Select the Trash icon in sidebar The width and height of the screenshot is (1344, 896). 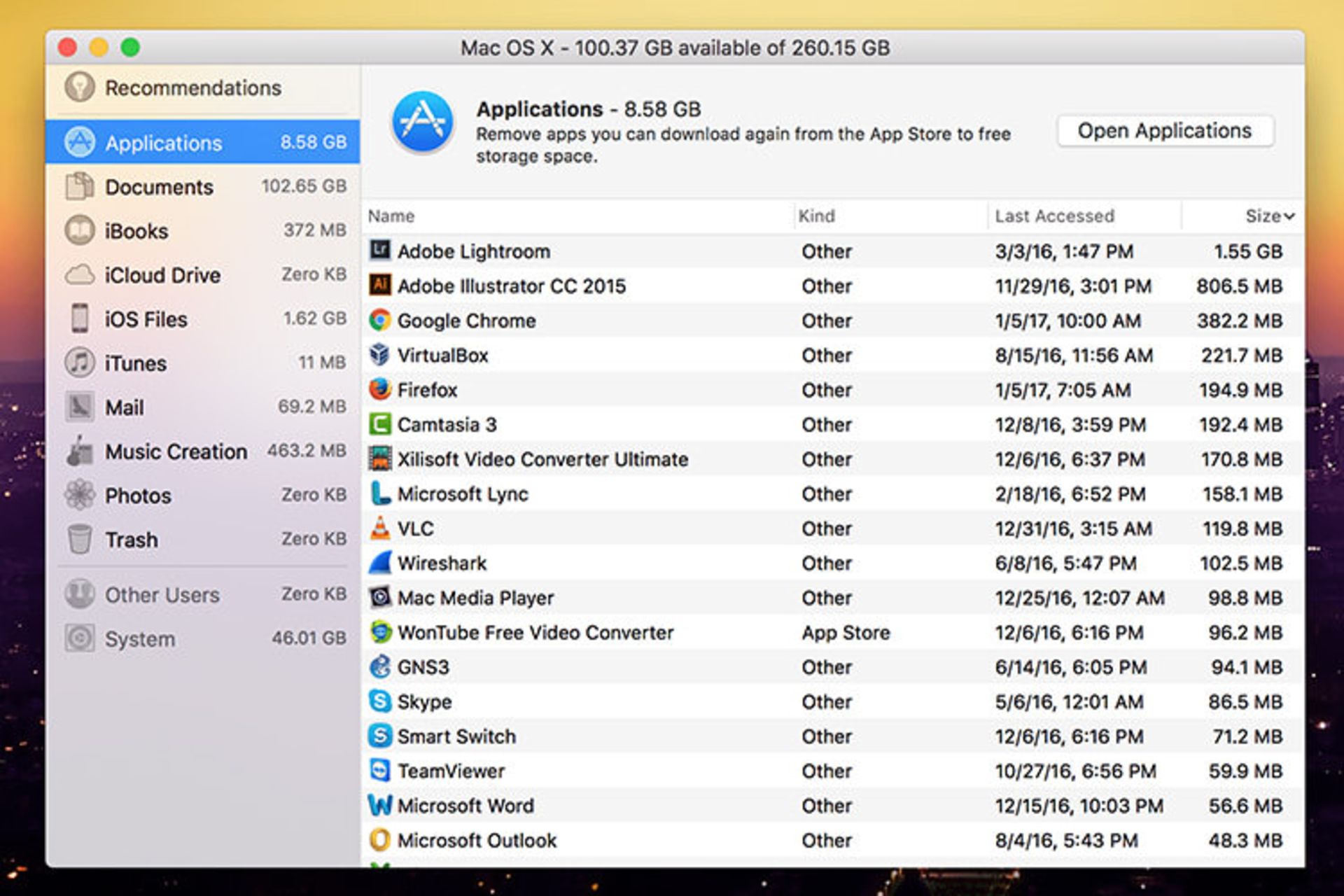[x=79, y=540]
